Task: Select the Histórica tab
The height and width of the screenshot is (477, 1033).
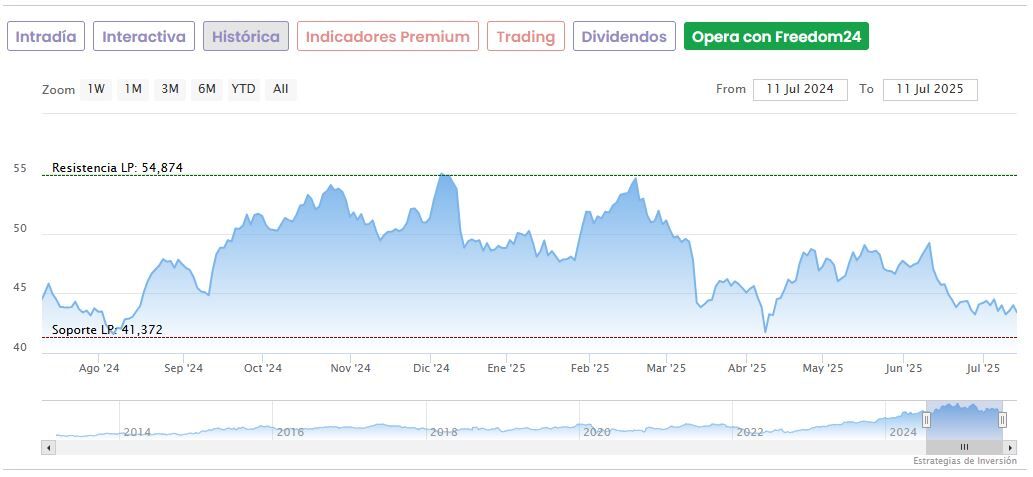Action: point(246,37)
